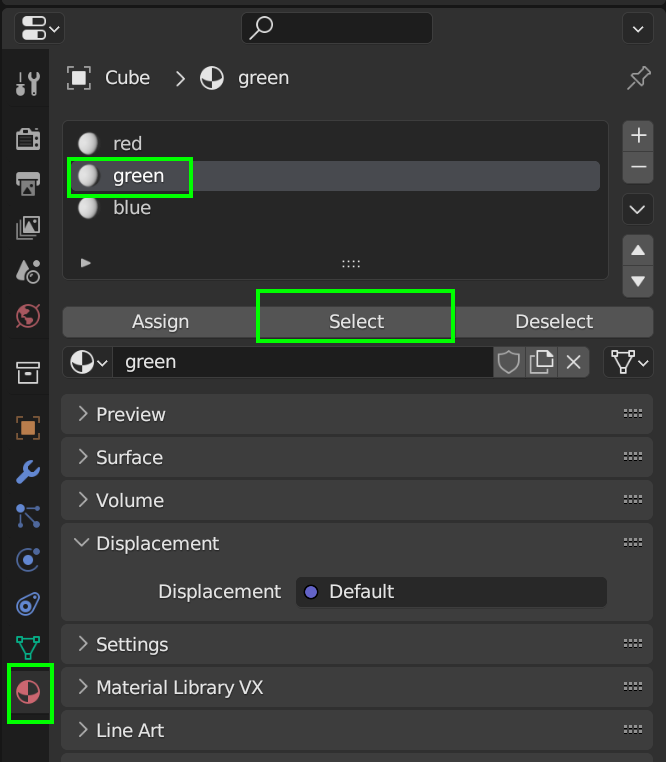
Task: Open the Tool properties tab
Action: [x=27, y=84]
